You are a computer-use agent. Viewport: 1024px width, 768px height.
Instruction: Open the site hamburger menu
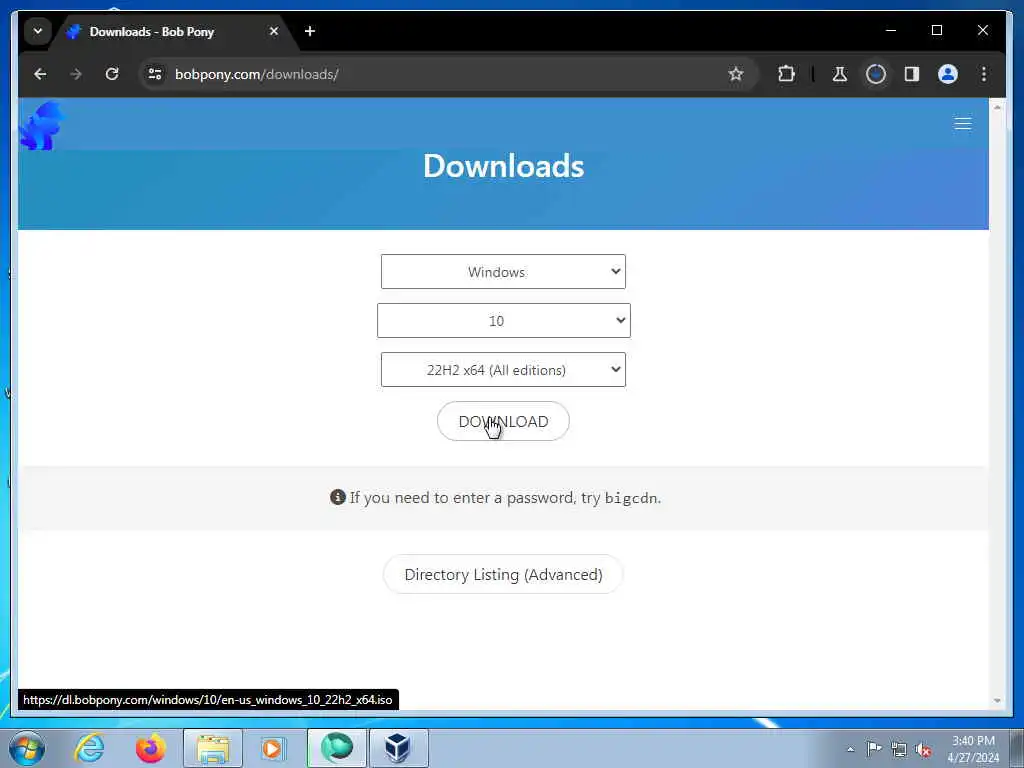963,124
